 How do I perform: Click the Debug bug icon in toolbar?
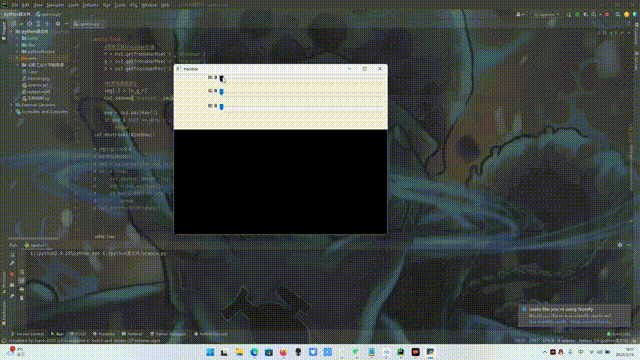click(x=577, y=15)
